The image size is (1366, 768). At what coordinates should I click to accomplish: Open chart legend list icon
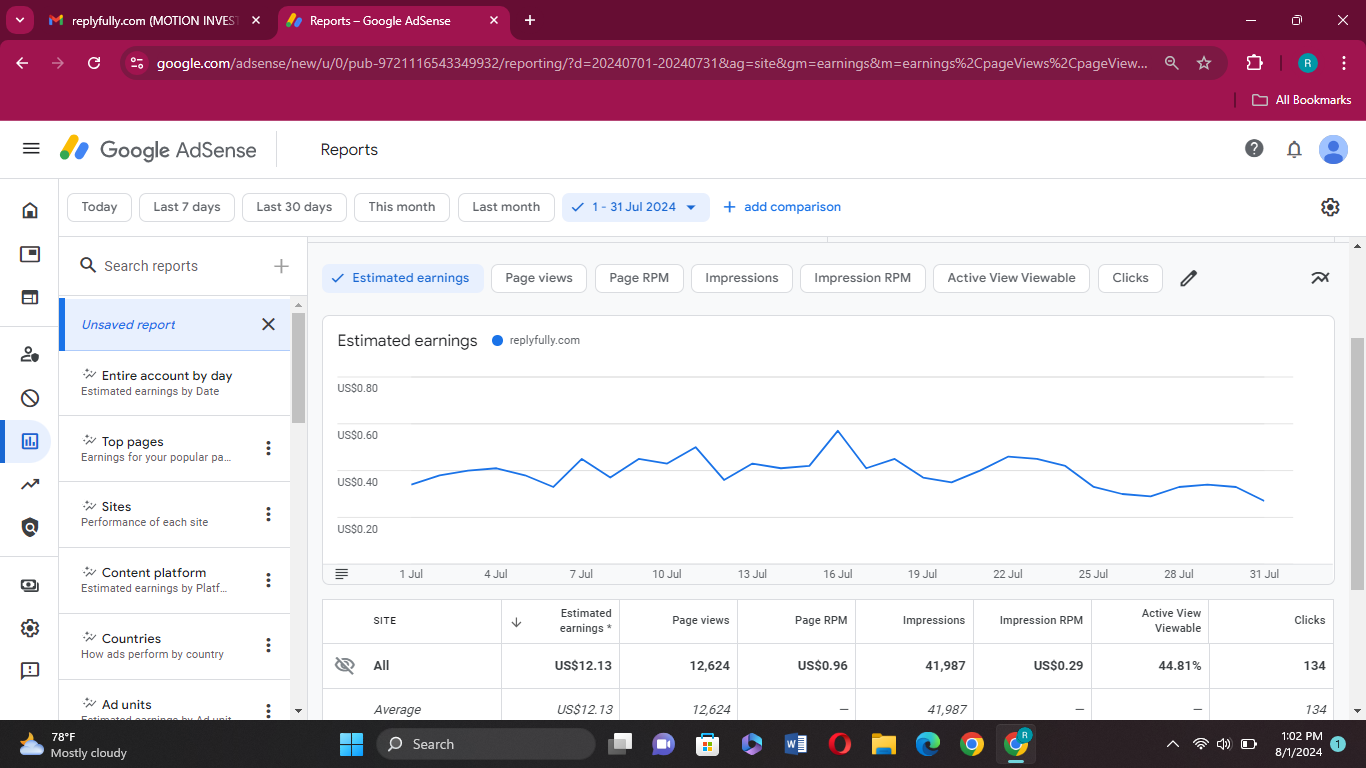pos(342,574)
